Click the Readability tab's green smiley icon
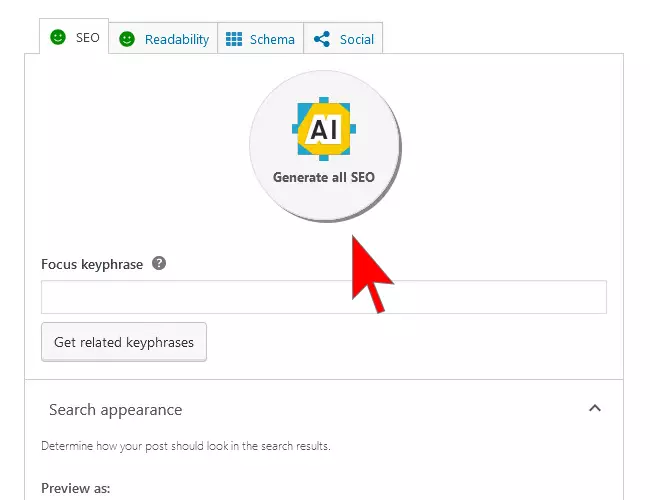650x500 pixels. (127, 39)
